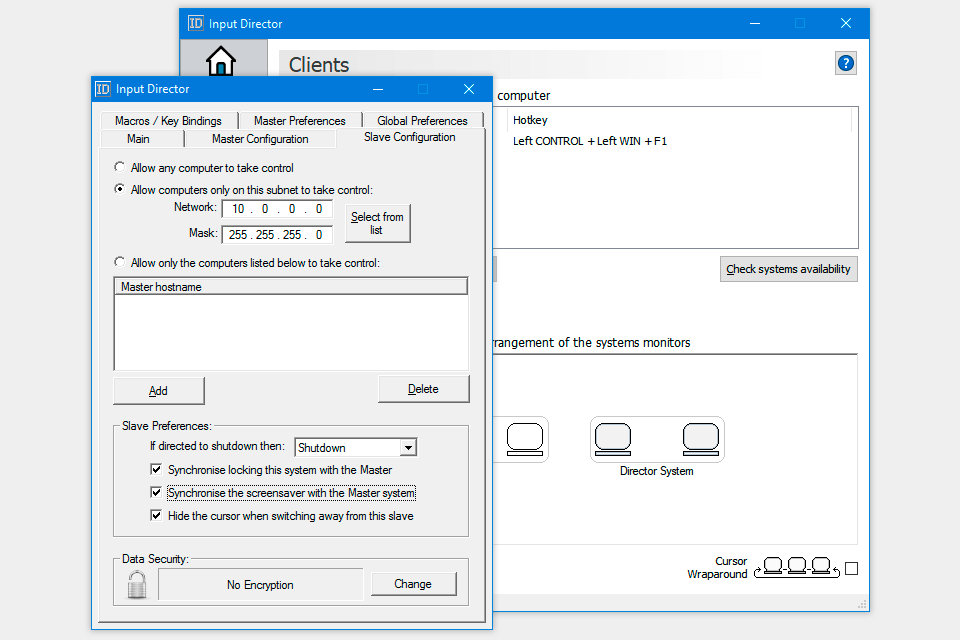Select the Director System left monitor icon
The image size is (960, 640).
coord(613,439)
